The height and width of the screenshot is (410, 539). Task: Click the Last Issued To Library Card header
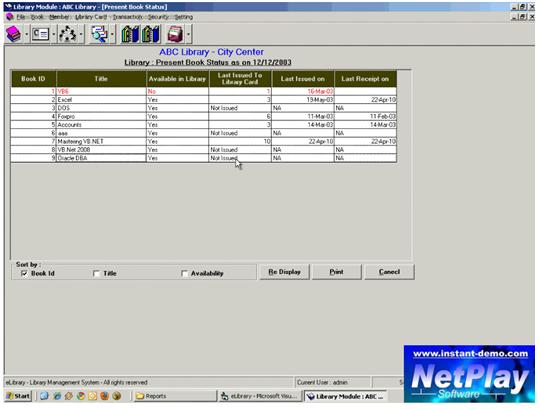(240, 79)
